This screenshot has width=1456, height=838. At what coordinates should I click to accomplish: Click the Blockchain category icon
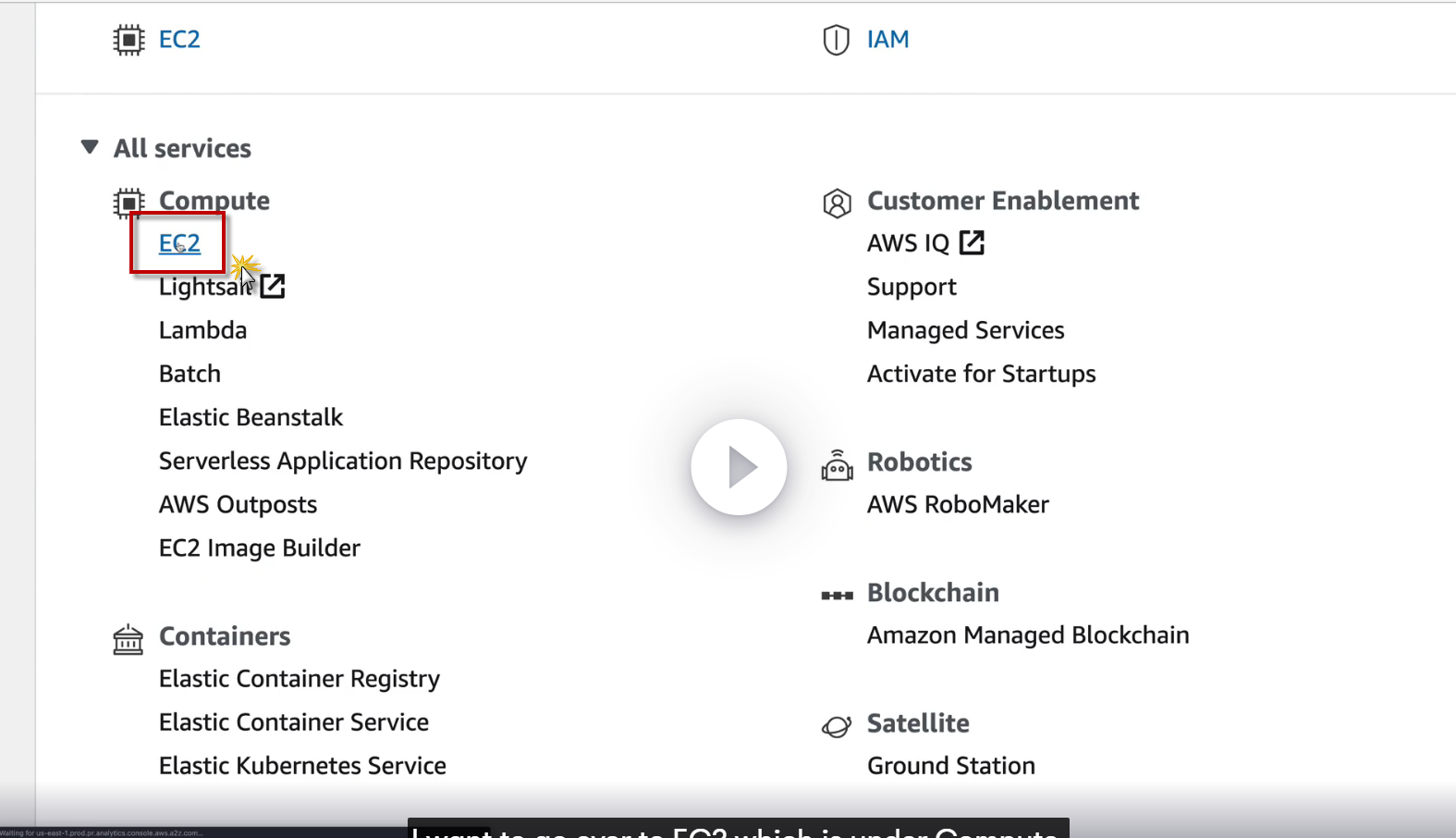837,595
